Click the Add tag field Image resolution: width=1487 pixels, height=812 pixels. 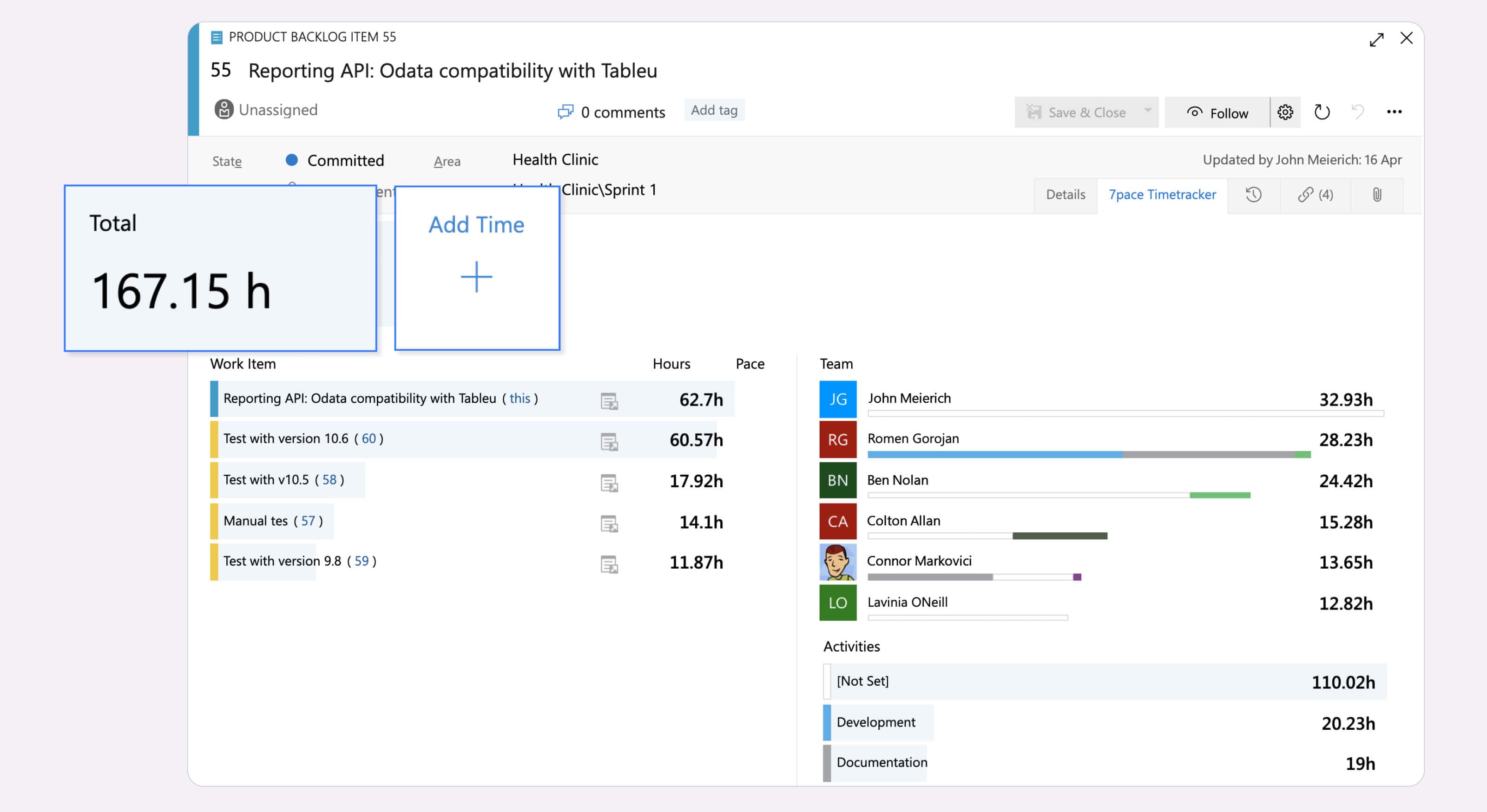pos(714,110)
